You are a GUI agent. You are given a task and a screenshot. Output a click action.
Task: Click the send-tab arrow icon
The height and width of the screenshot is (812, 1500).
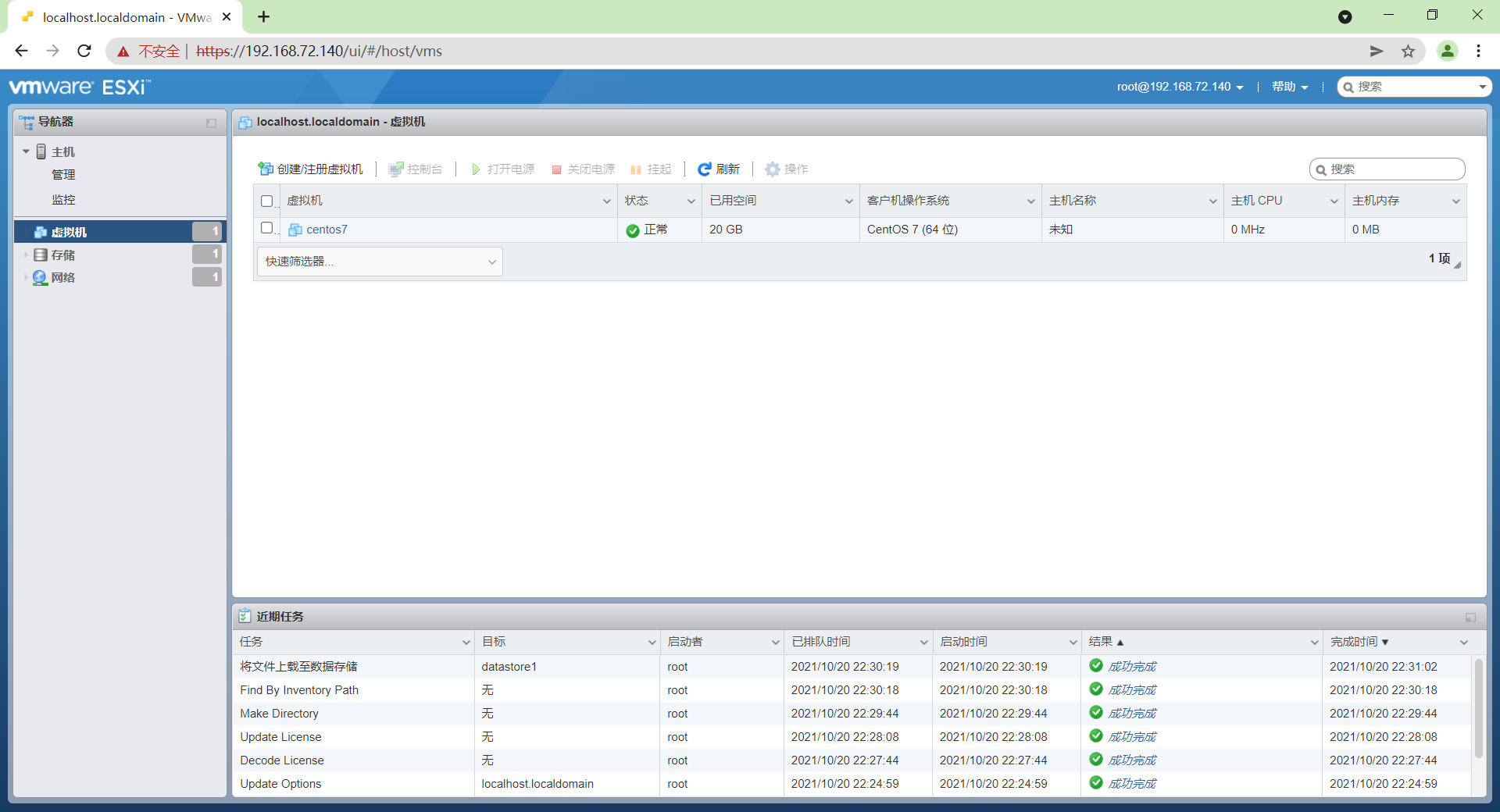click(1377, 52)
